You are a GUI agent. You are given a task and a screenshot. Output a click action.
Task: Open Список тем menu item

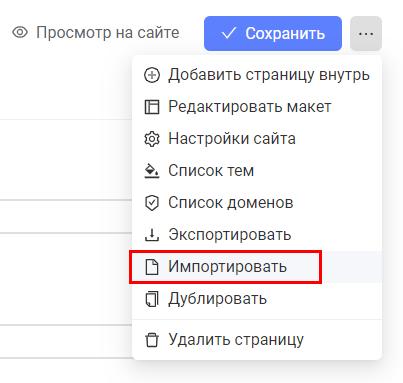click(x=257, y=171)
